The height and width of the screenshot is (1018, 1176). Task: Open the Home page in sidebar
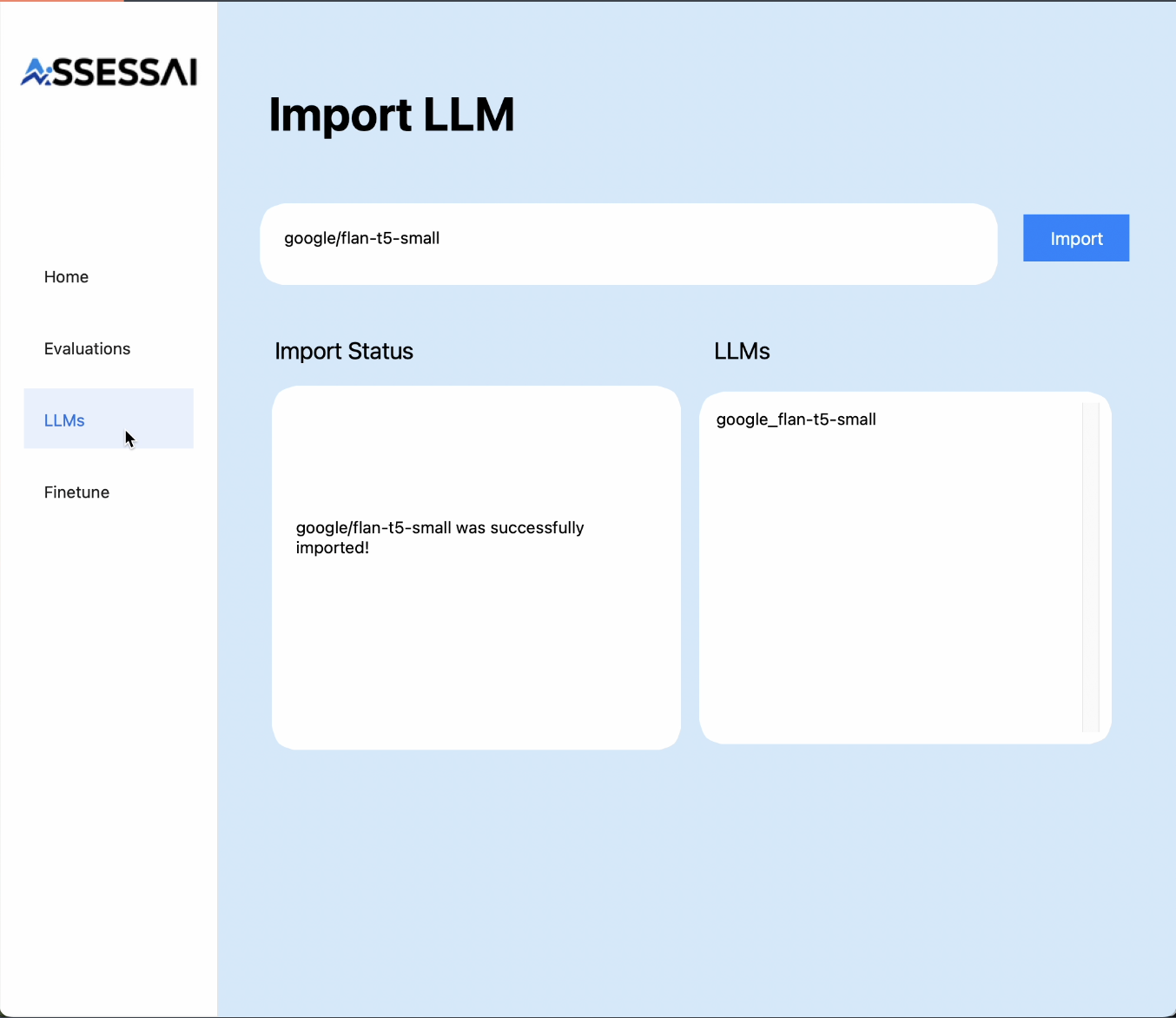[66, 277]
